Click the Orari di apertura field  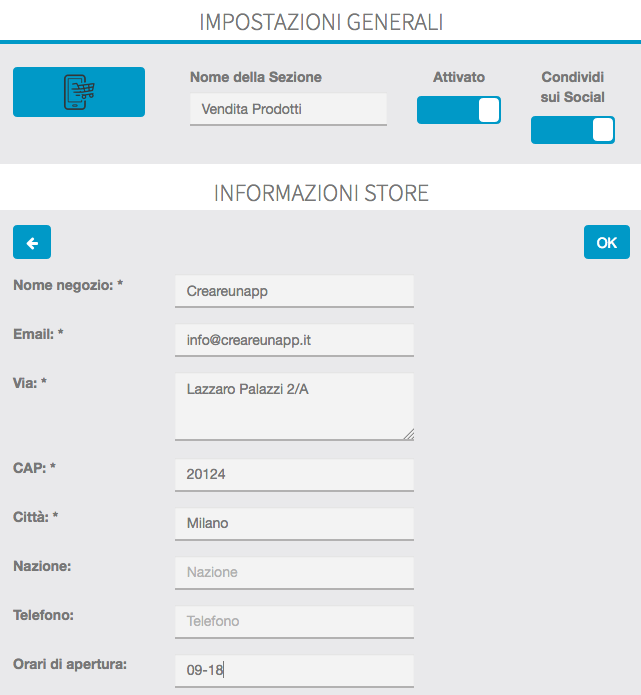click(294, 670)
